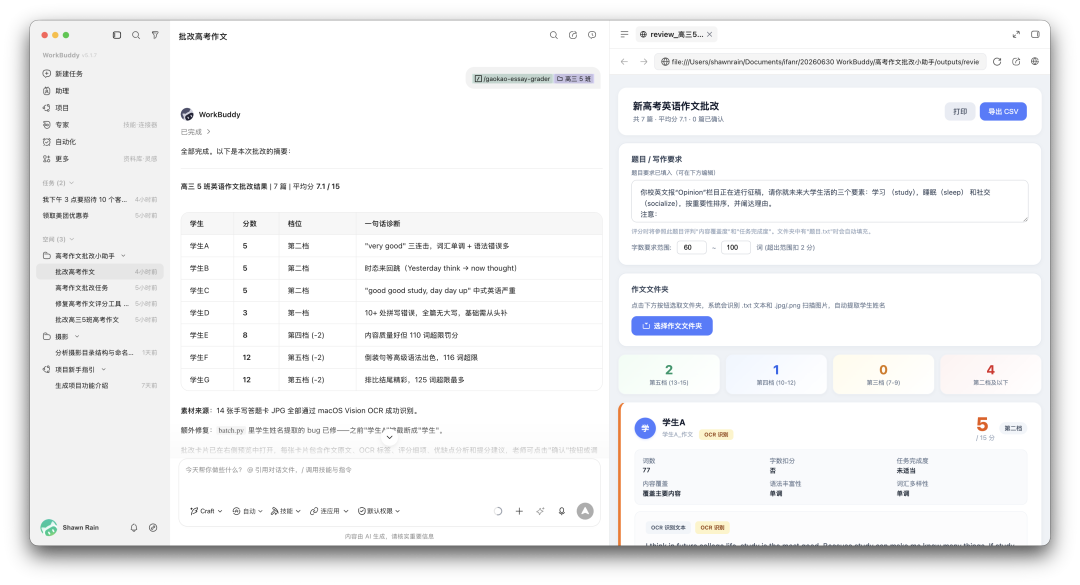Viewport: 1080px width, 585px height.
Task: Expand the preview panel to fullscreen
Action: [1016, 34]
